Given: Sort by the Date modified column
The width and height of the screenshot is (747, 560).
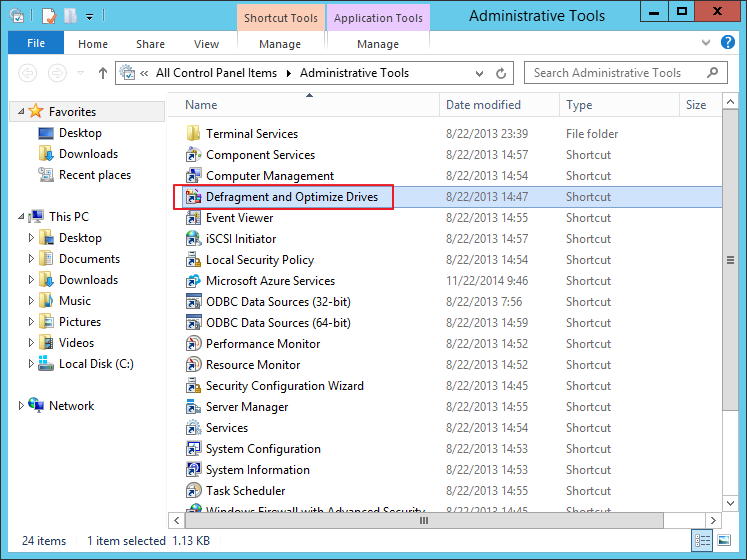Looking at the screenshot, I should (482, 105).
